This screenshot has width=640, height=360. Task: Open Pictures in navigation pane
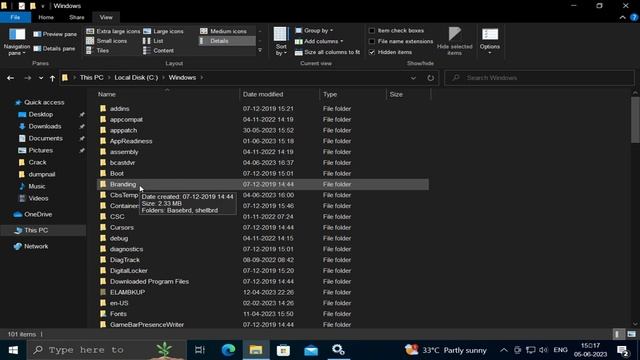click(x=40, y=150)
